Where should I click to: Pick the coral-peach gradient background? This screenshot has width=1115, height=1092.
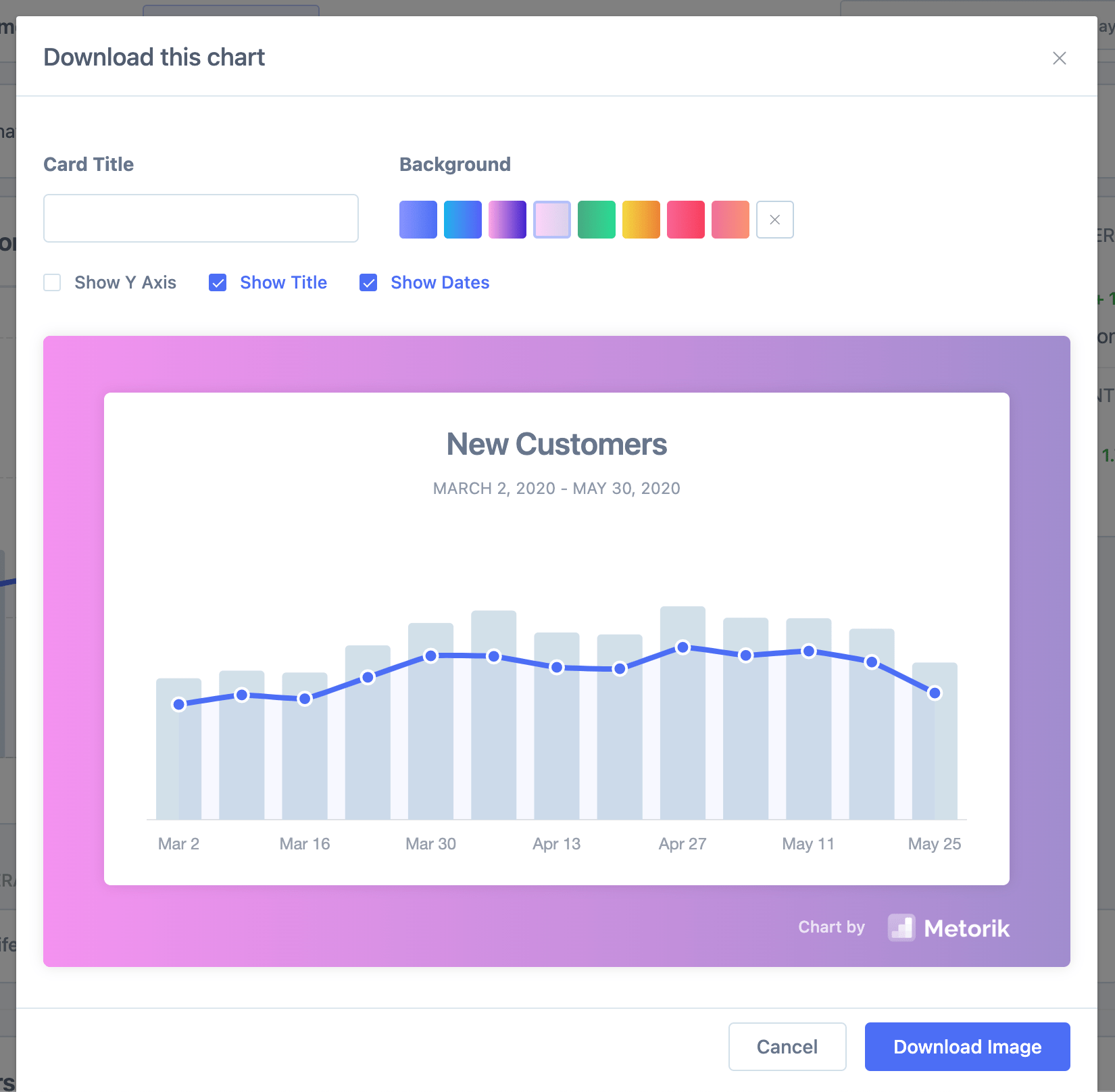click(730, 220)
